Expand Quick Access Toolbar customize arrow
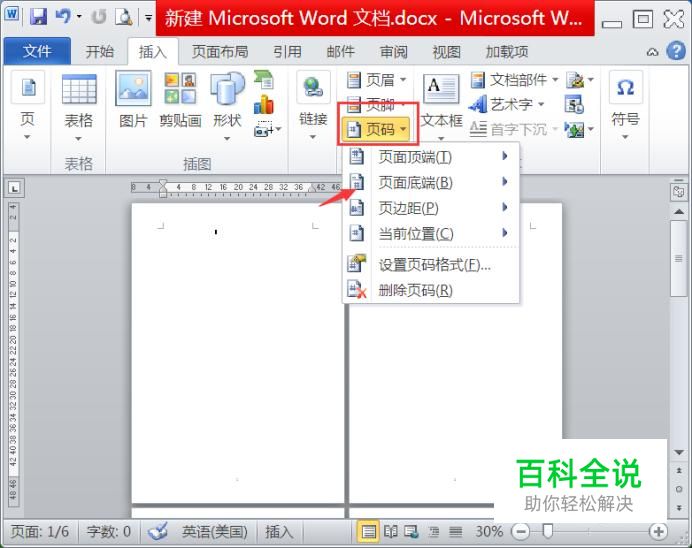 (x=148, y=18)
